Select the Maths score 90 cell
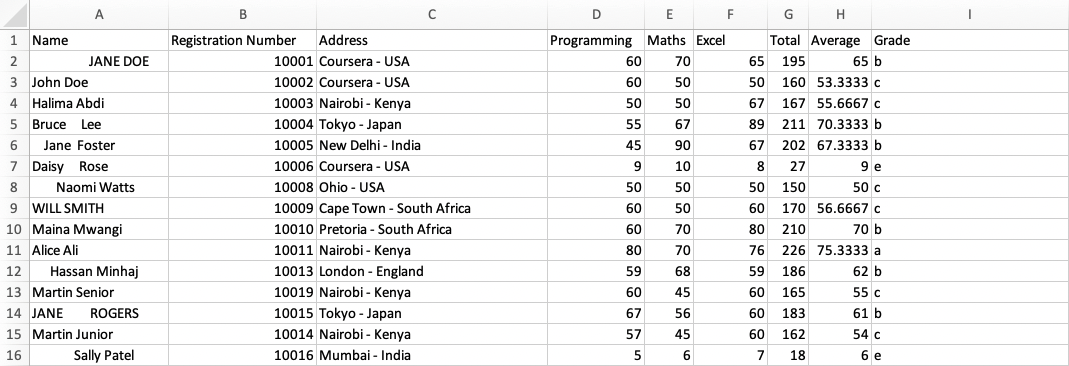Image resolution: width=1069 pixels, height=366 pixels. click(669, 145)
